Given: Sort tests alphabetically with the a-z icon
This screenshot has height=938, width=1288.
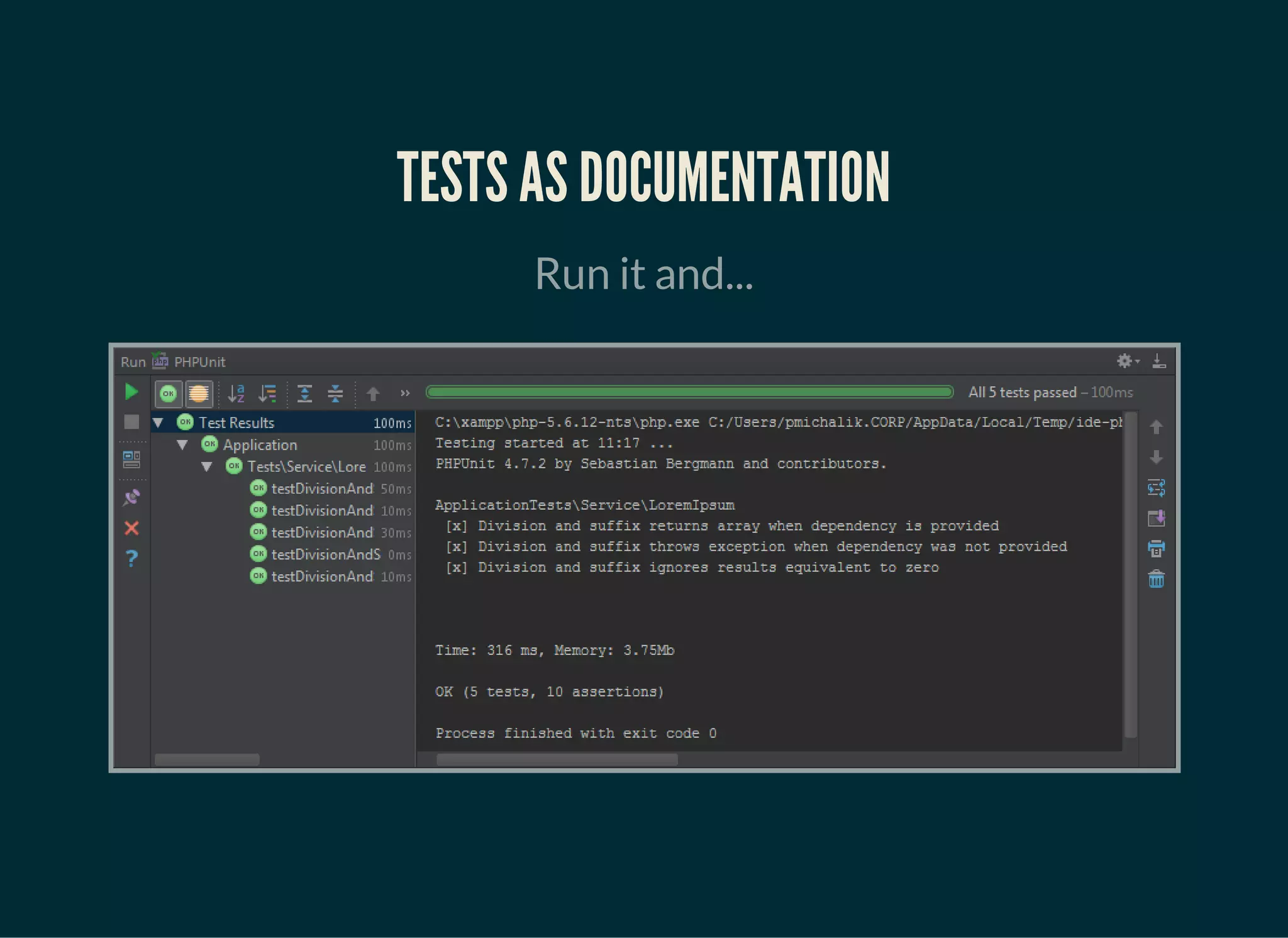Looking at the screenshot, I should (236, 394).
